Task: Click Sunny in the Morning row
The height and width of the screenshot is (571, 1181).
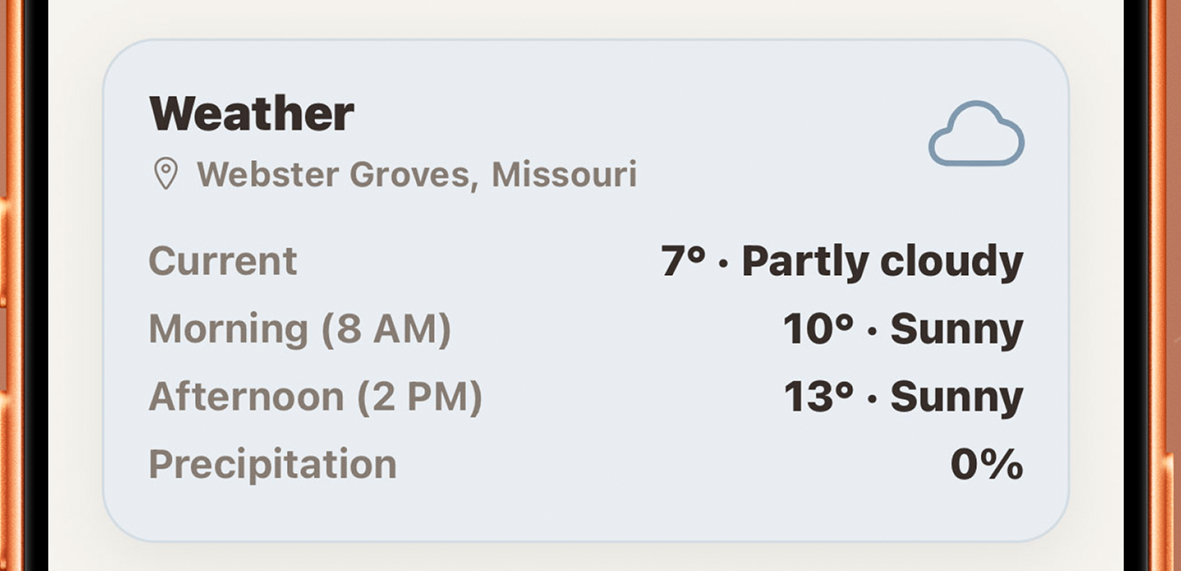Action: [956, 329]
